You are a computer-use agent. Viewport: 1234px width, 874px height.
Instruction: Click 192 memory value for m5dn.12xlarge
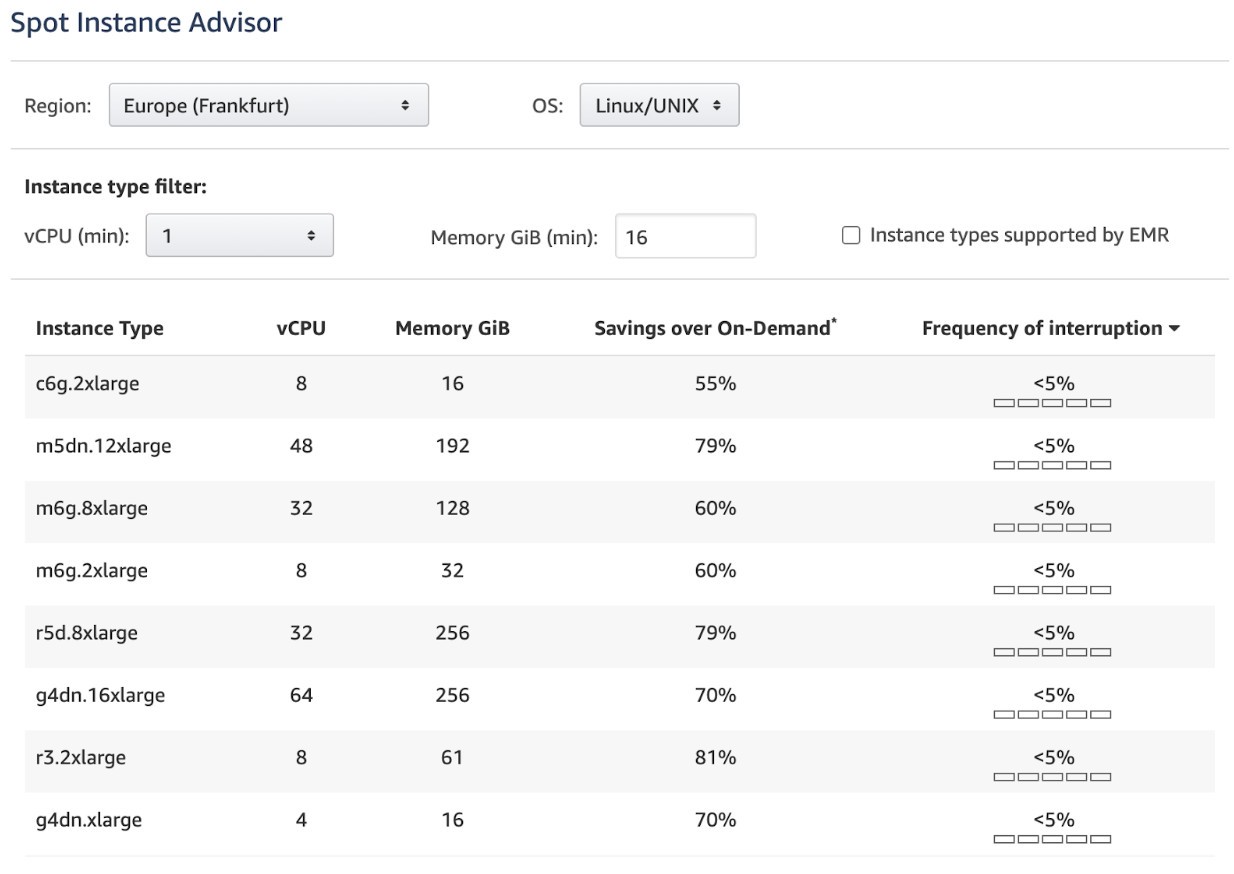[452, 446]
